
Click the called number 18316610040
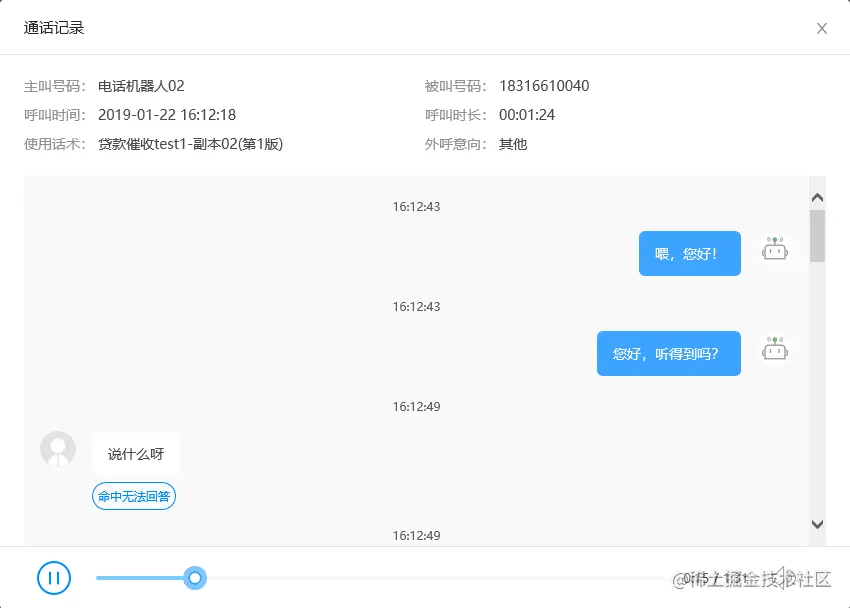pos(544,86)
